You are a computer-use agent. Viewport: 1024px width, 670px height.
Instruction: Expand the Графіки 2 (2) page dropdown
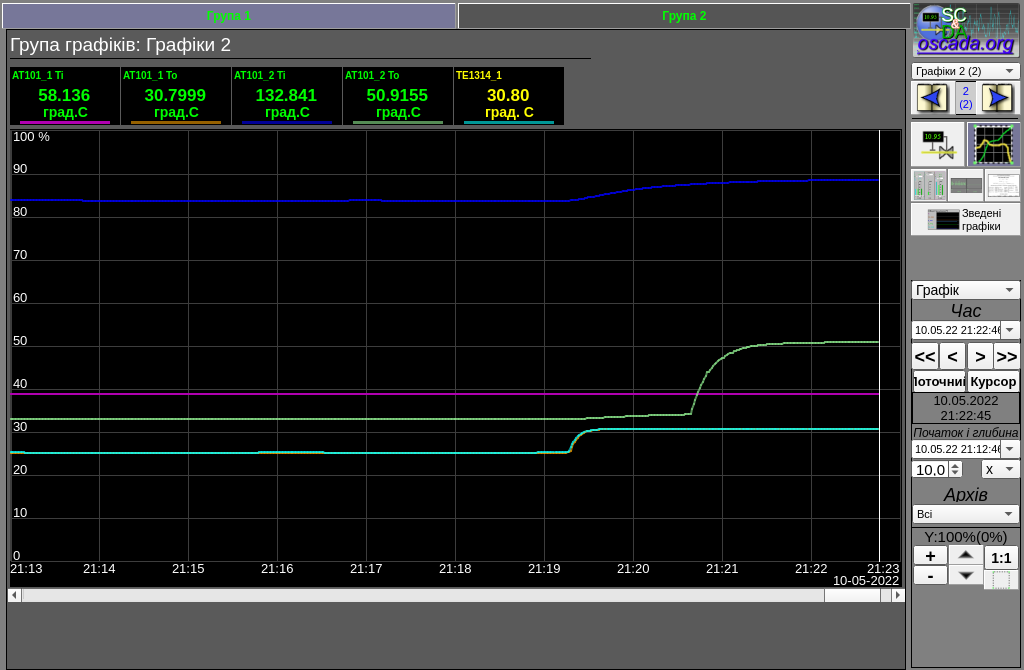pyautogui.click(x=965, y=71)
